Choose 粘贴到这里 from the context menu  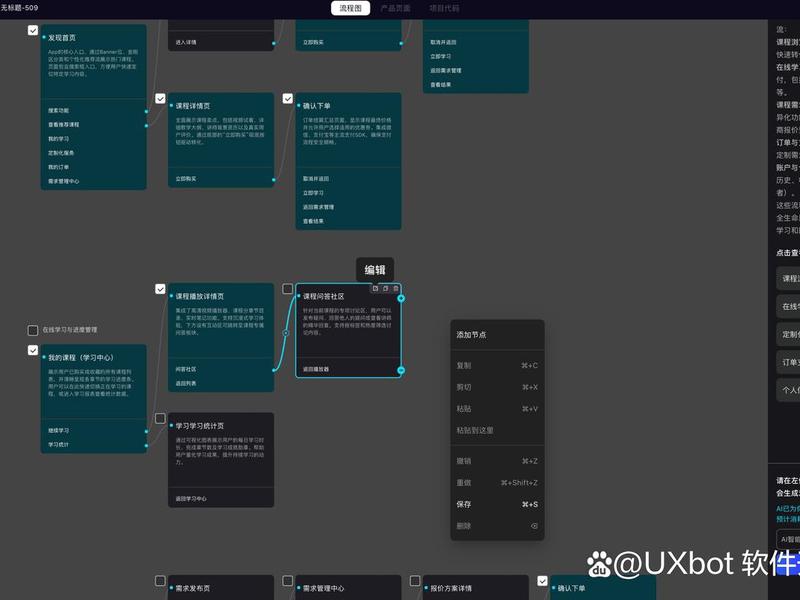click(x=497, y=430)
